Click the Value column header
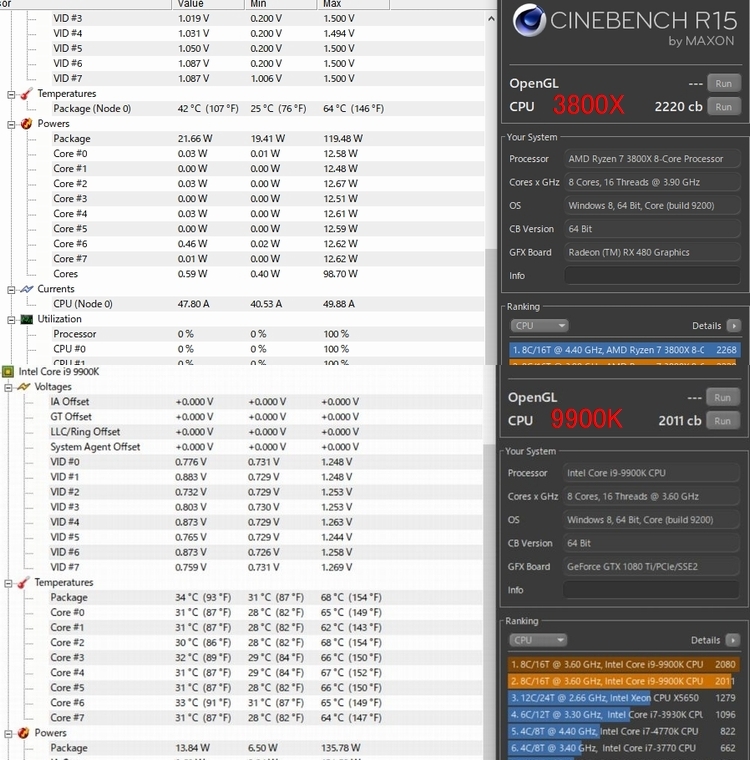Image resolution: width=750 pixels, height=760 pixels. tap(208, 4)
